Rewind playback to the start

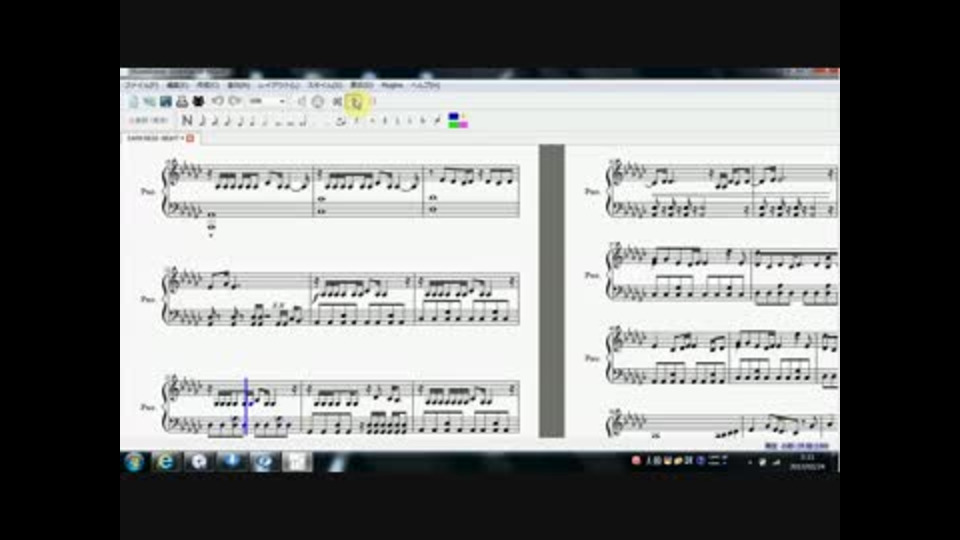[x=337, y=102]
